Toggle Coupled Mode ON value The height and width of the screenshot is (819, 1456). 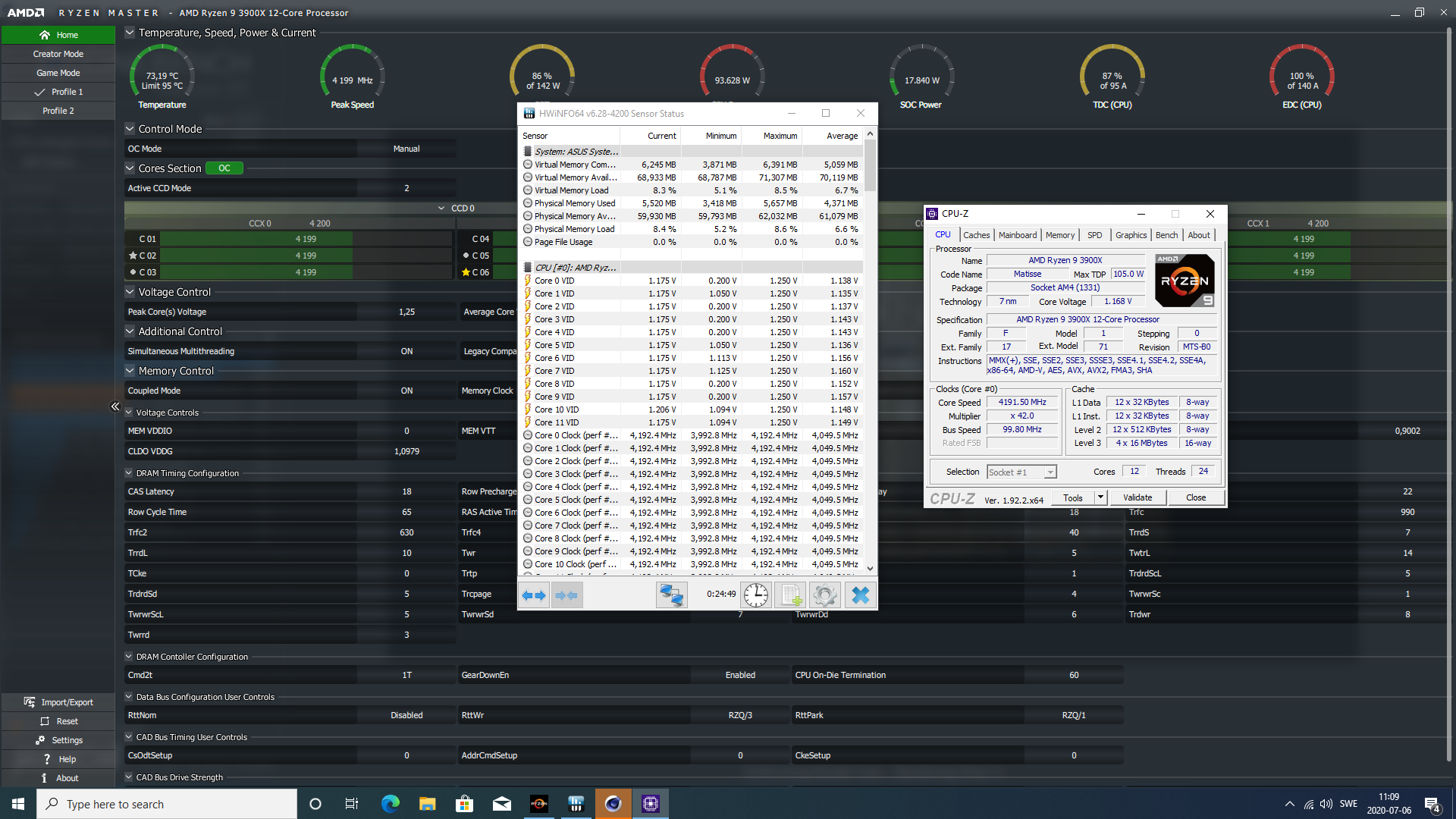[x=406, y=391]
